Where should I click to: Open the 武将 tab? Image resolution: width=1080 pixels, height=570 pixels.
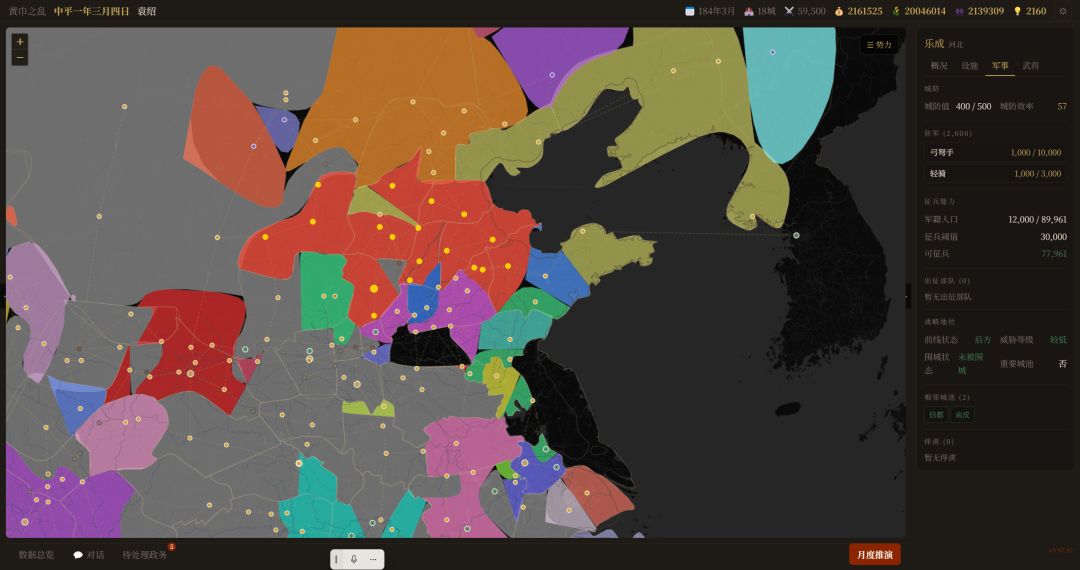[x=1031, y=65]
